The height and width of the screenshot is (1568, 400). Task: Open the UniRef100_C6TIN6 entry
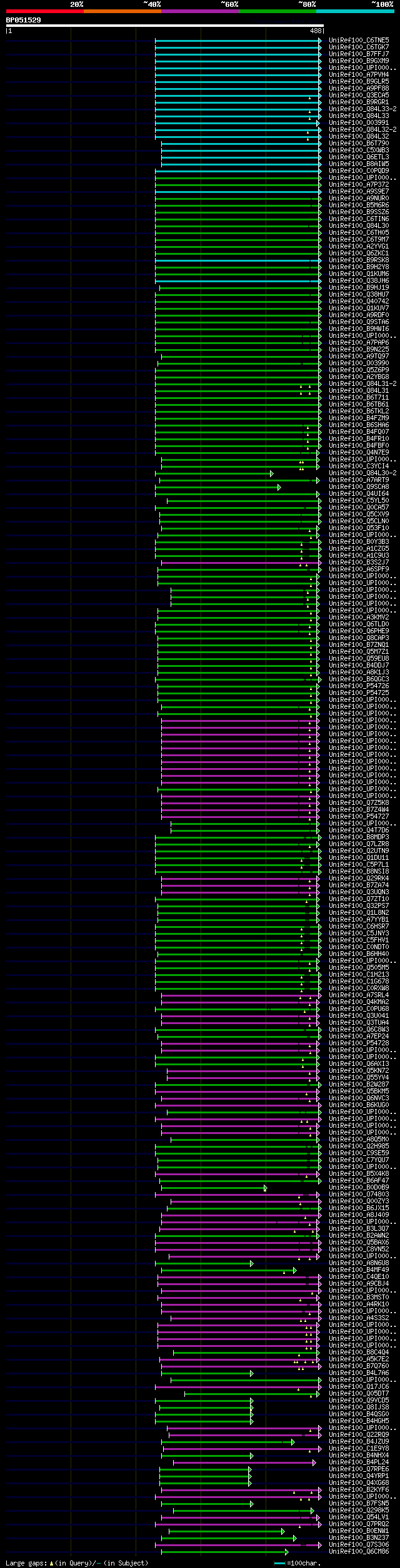(359, 219)
